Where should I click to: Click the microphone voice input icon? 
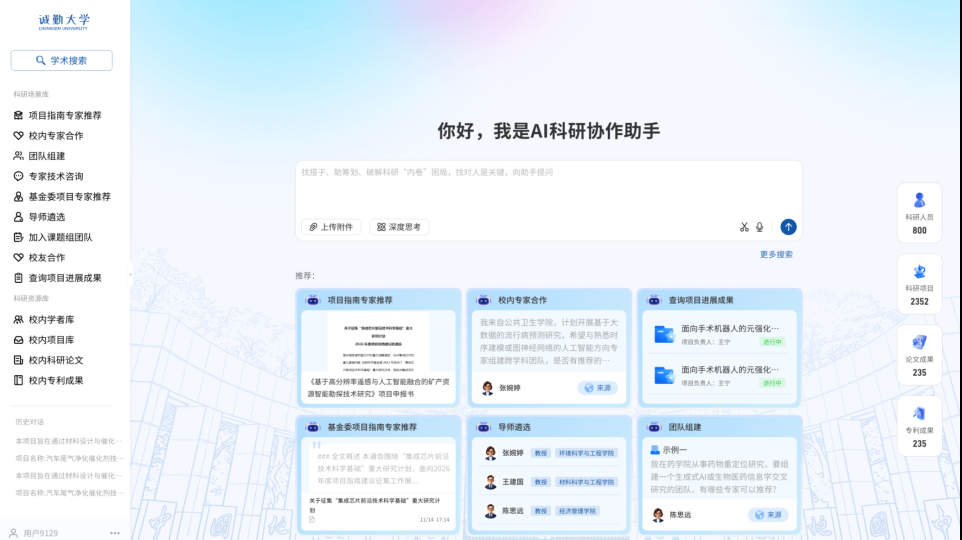click(x=760, y=227)
